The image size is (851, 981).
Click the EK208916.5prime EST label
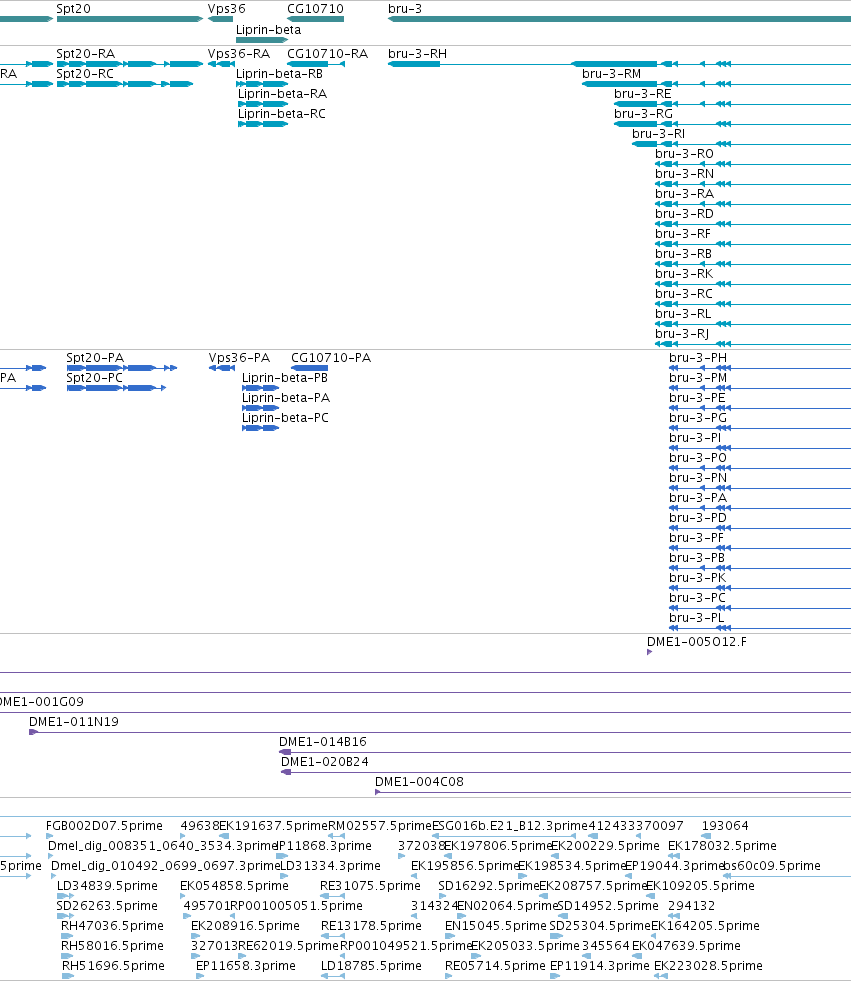tap(245, 926)
